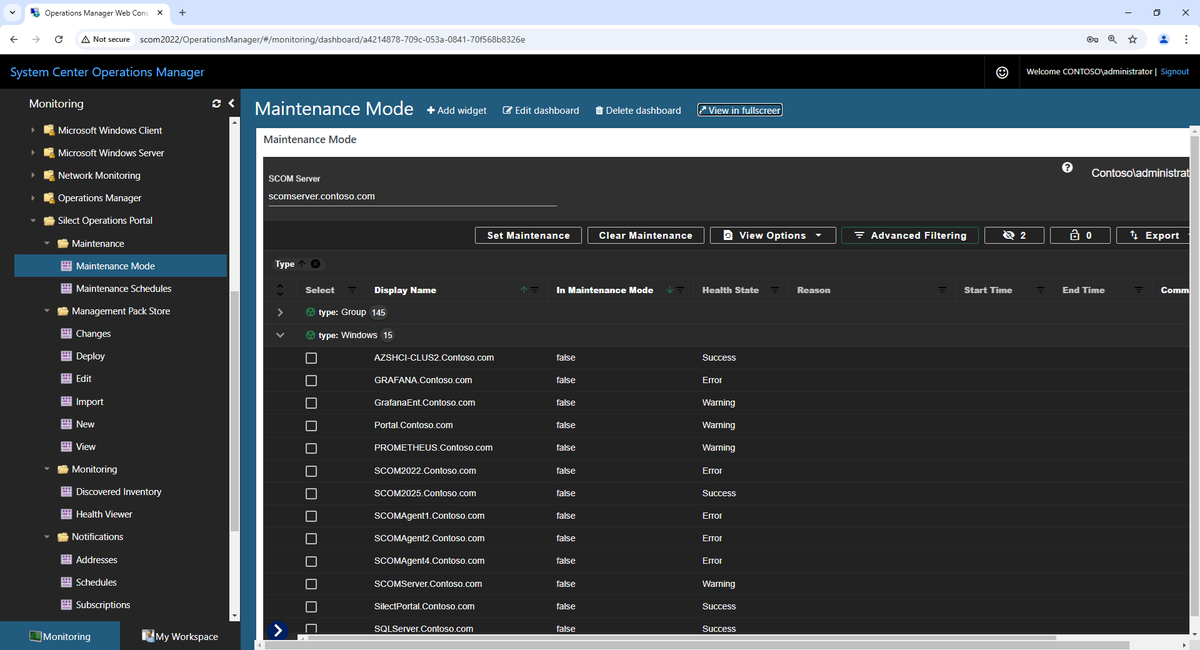
Task: Expand Operations Manager tree node
Action: point(33,198)
